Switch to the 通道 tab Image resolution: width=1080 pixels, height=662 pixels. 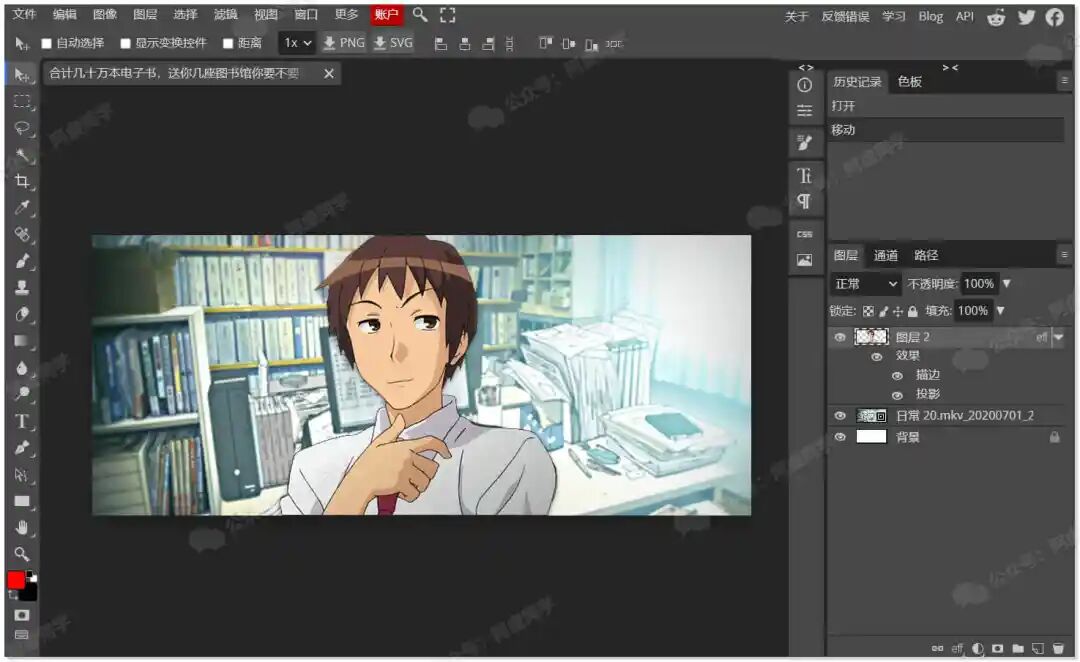[886, 256]
